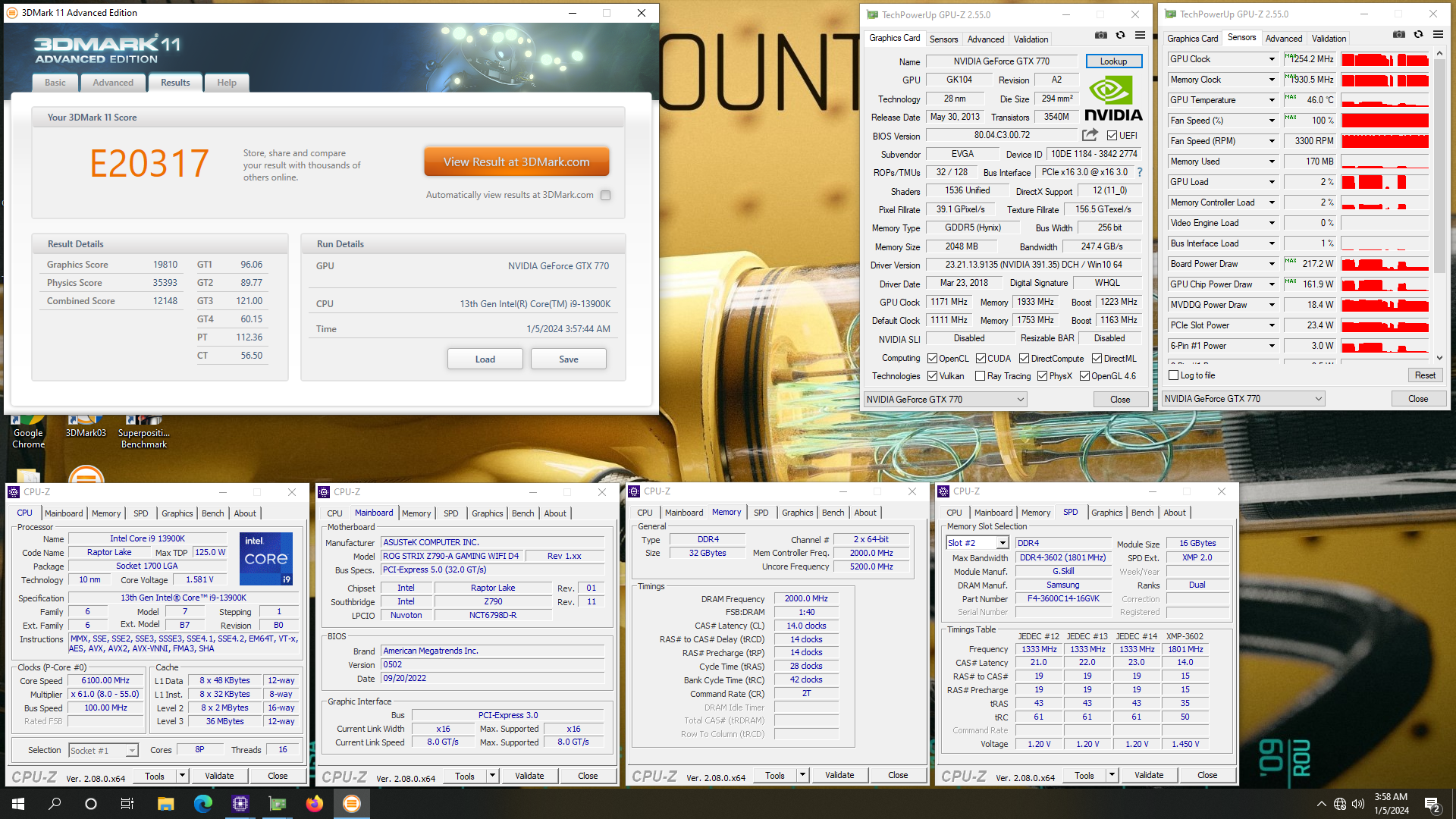This screenshot has width=1456, height=819.
Task: Click the share BIOS icon next to BIOS Version
Action: coord(1090,135)
